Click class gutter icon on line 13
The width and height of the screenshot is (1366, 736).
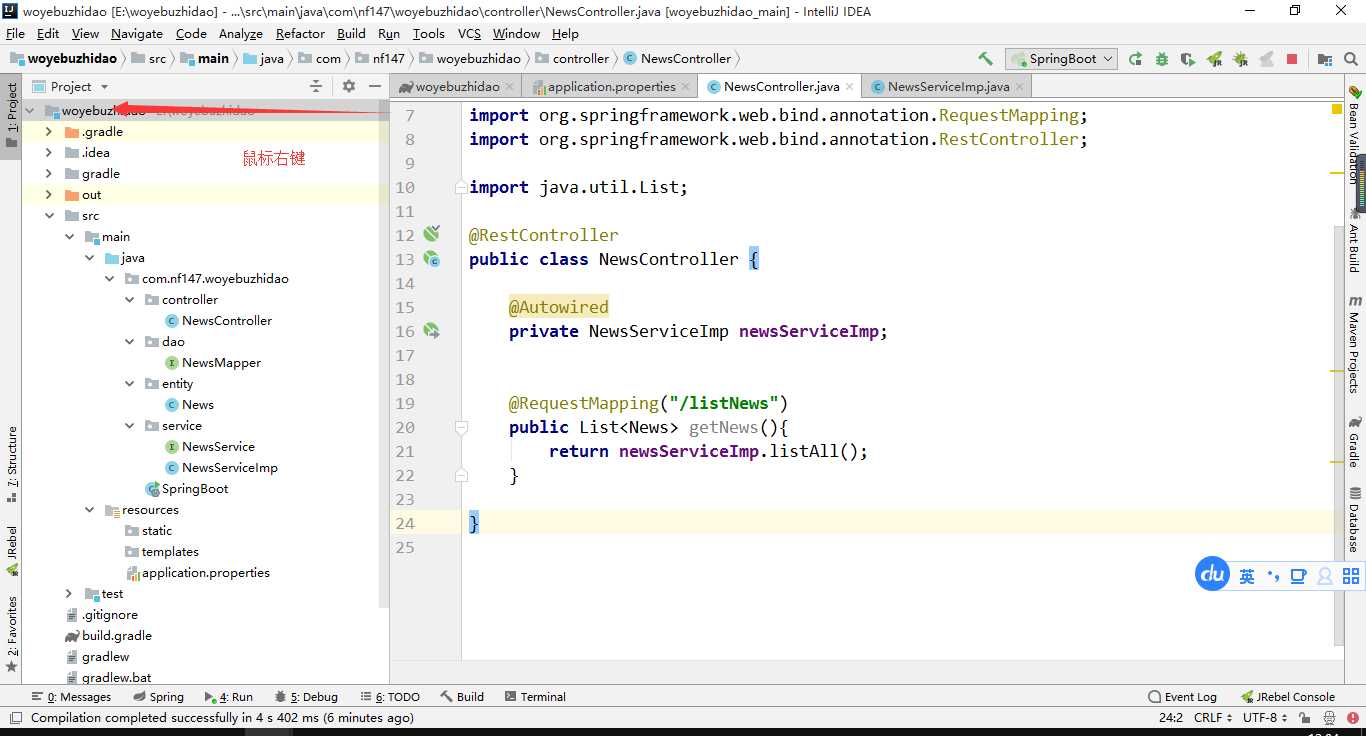tap(431, 258)
